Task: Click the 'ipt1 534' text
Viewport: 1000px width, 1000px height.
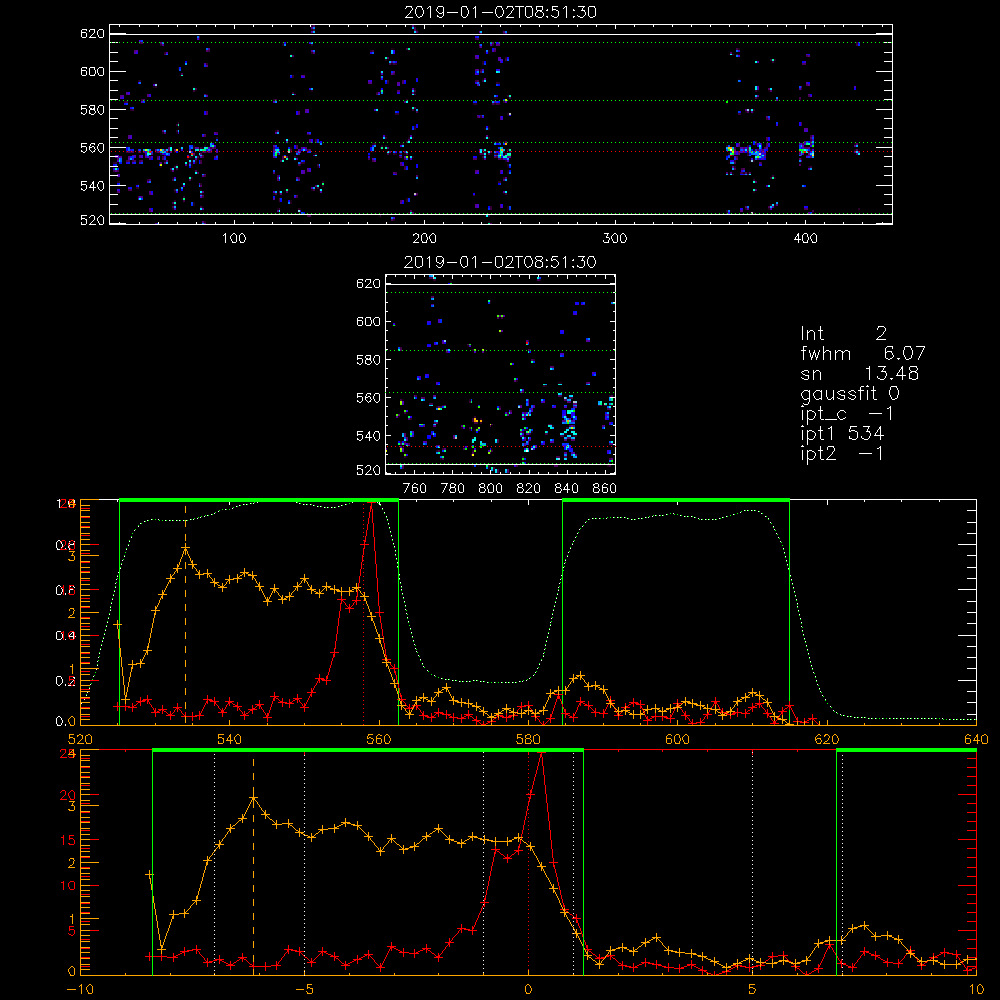Action: (842, 434)
